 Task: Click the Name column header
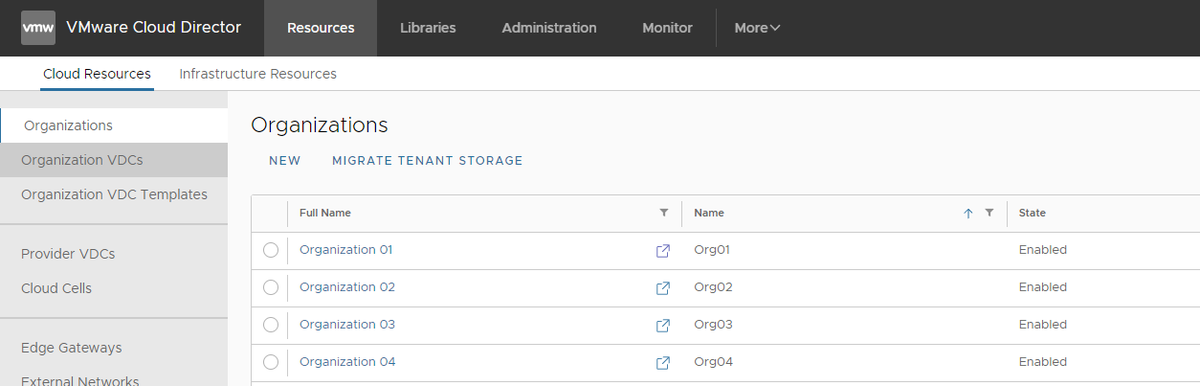(x=709, y=213)
